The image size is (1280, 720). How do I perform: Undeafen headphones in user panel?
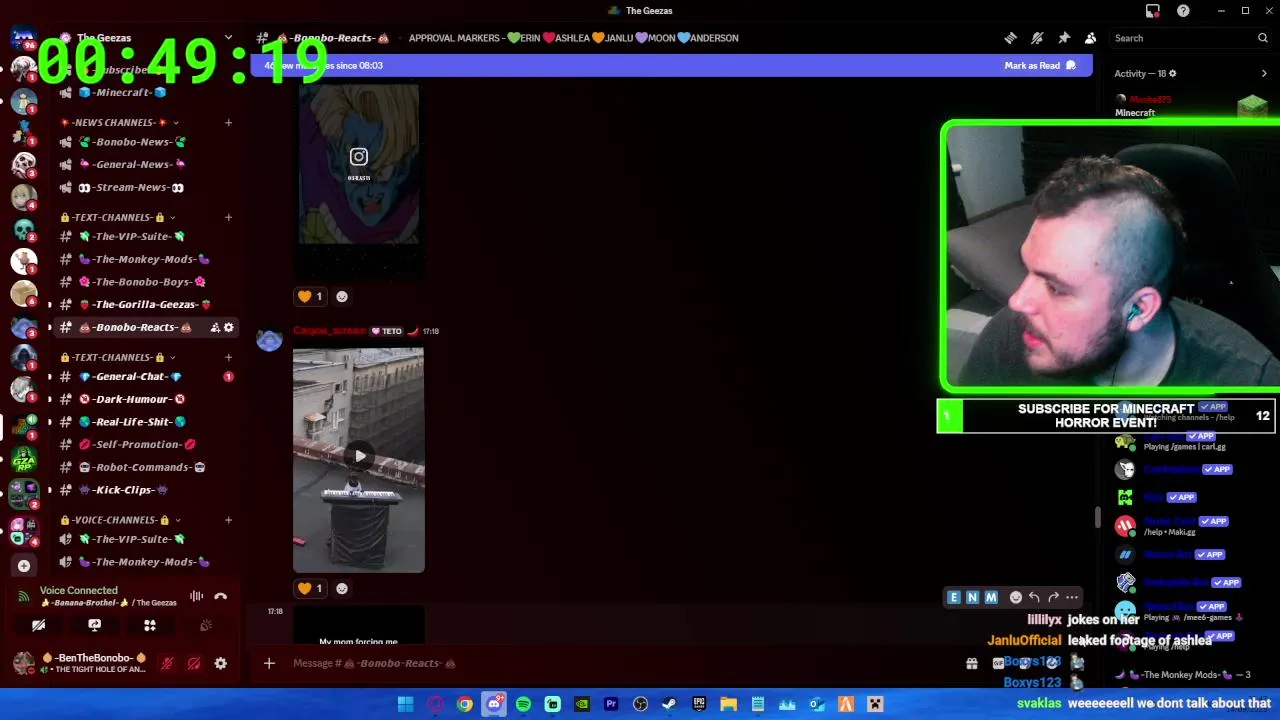194,663
